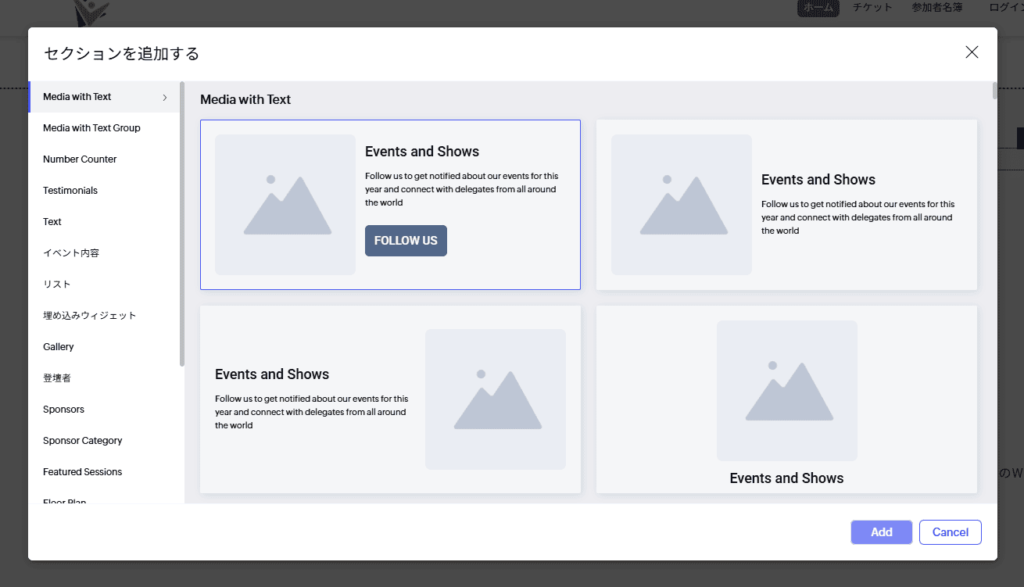Select layout with image on right side
The width and height of the screenshot is (1024, 587).
point(390,399)
